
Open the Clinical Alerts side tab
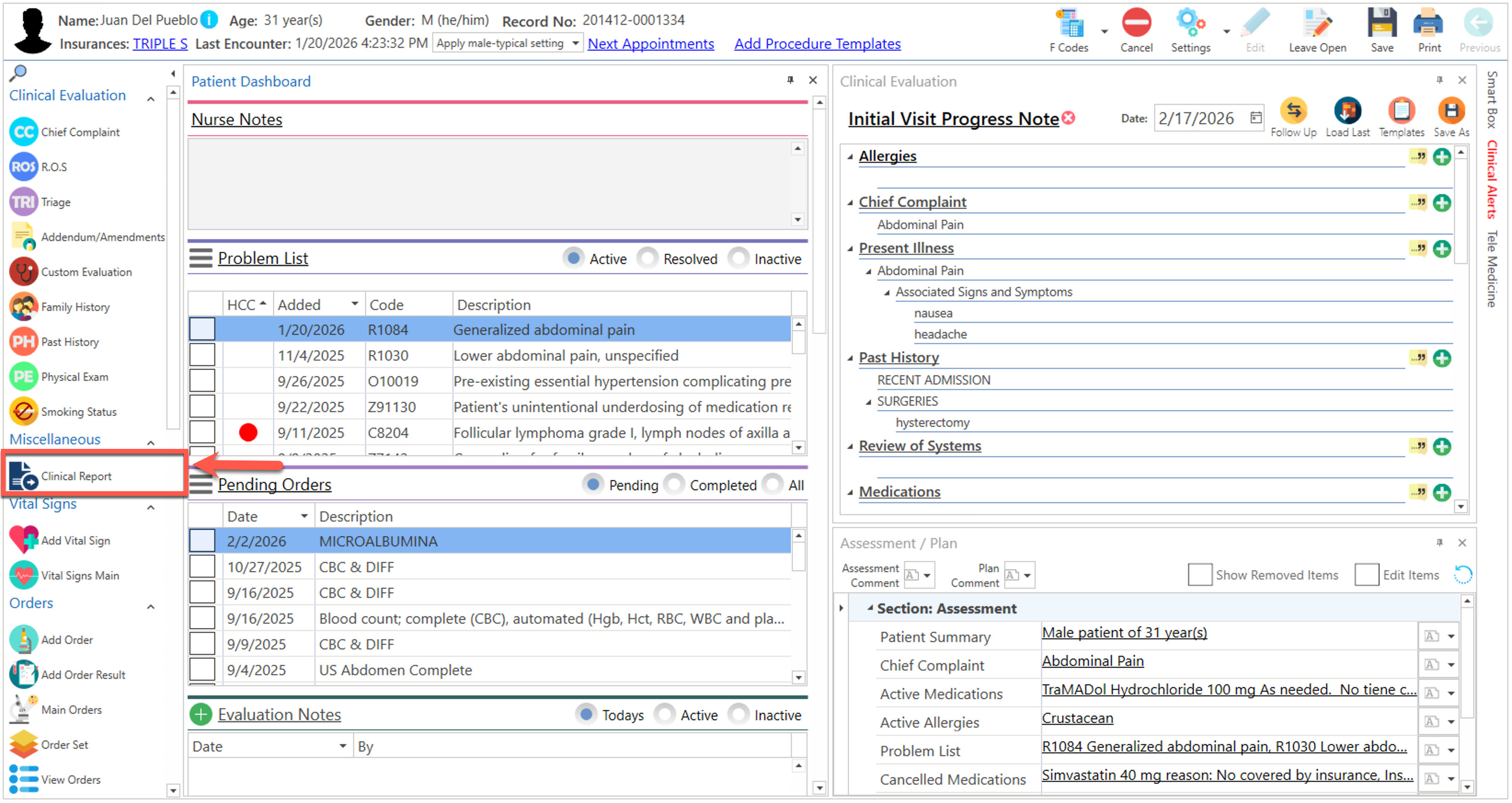(1491, 179)
